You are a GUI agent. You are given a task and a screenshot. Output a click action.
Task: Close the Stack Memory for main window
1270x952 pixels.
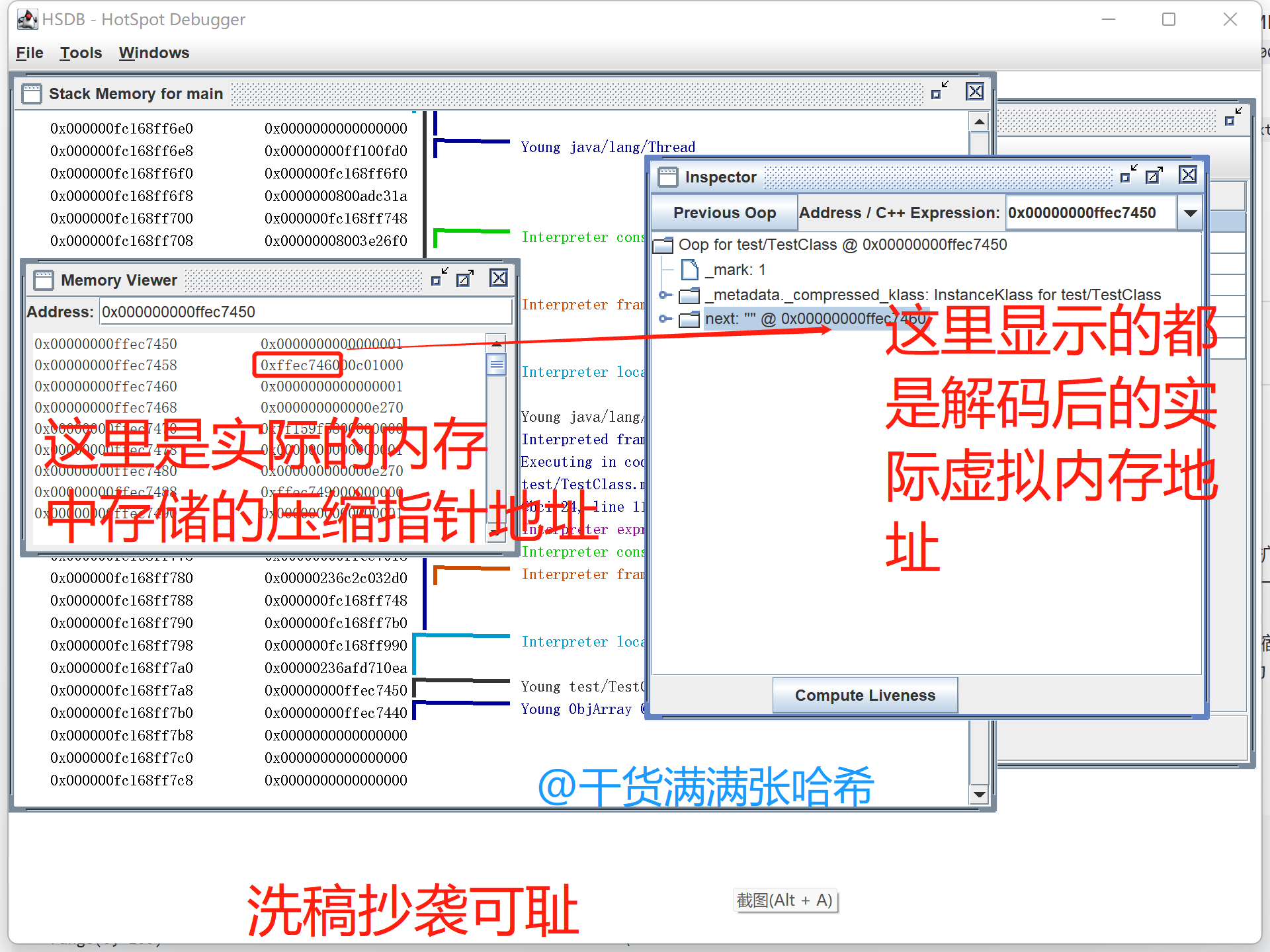coord(975,91)
